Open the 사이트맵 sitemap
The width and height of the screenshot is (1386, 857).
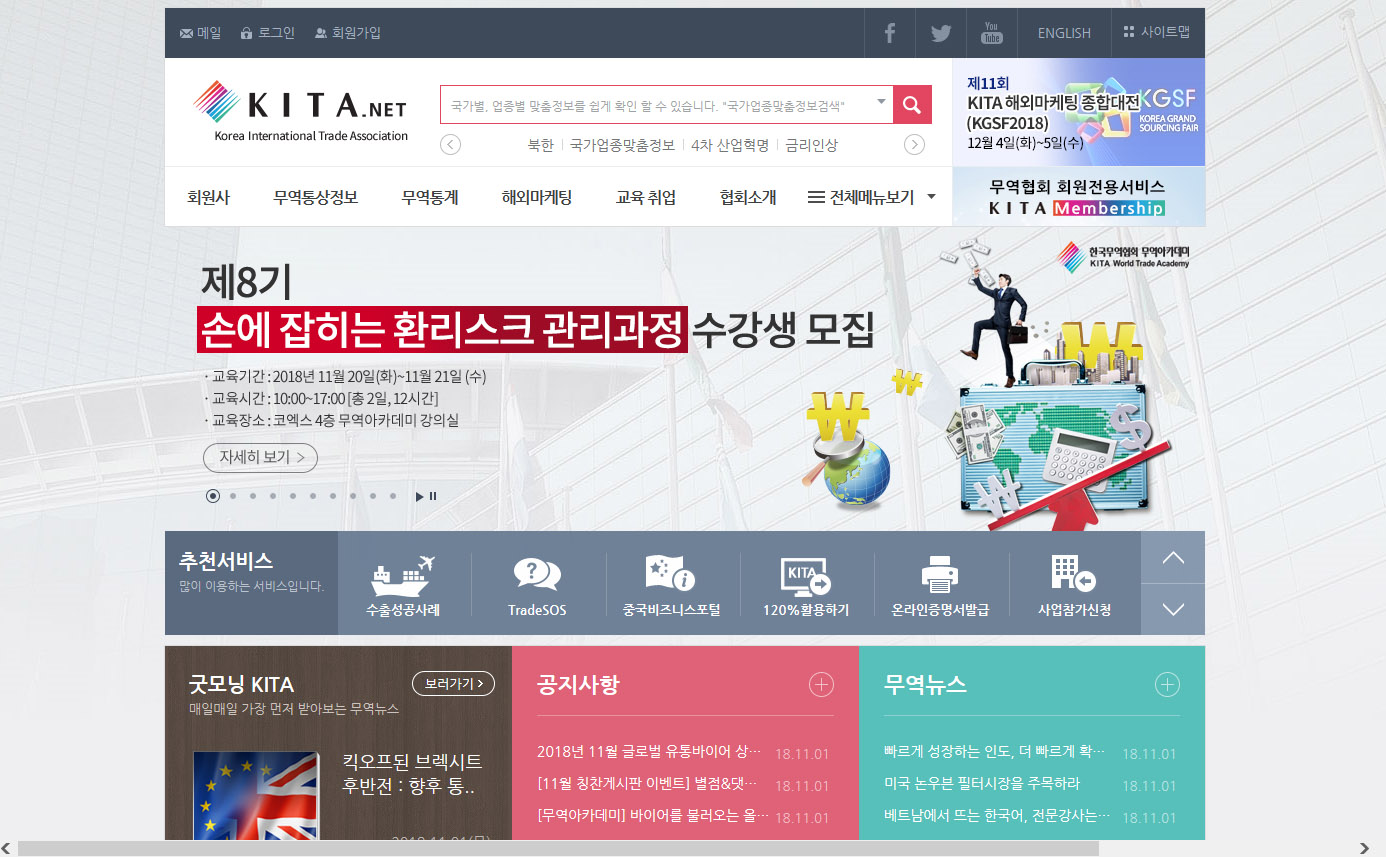[1157, 32]
